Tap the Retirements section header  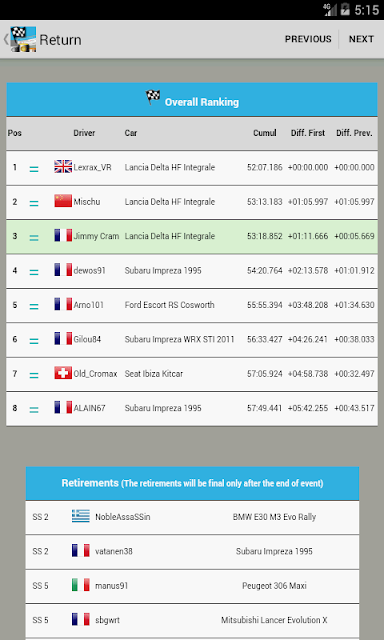point(192,483)
